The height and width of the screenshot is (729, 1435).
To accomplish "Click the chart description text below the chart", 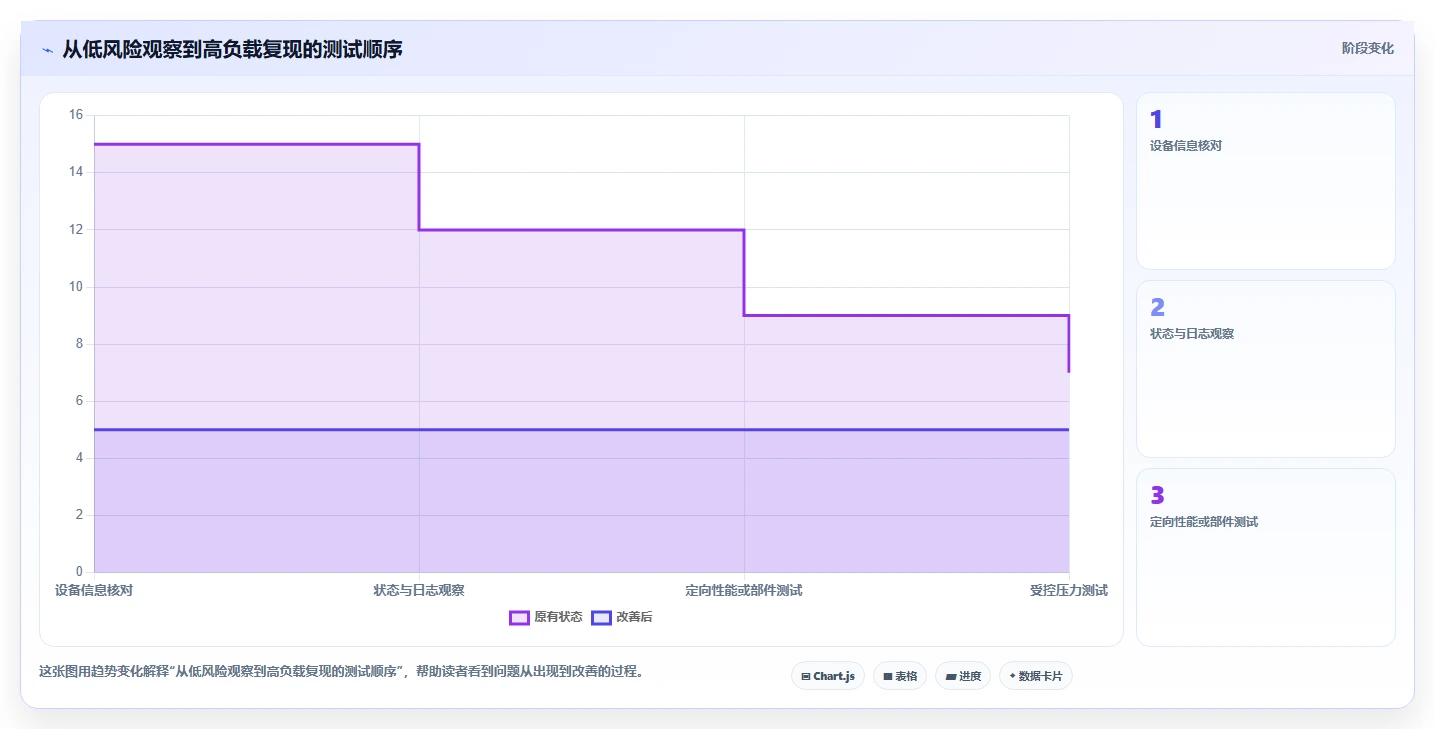I will tap(341, 672).
